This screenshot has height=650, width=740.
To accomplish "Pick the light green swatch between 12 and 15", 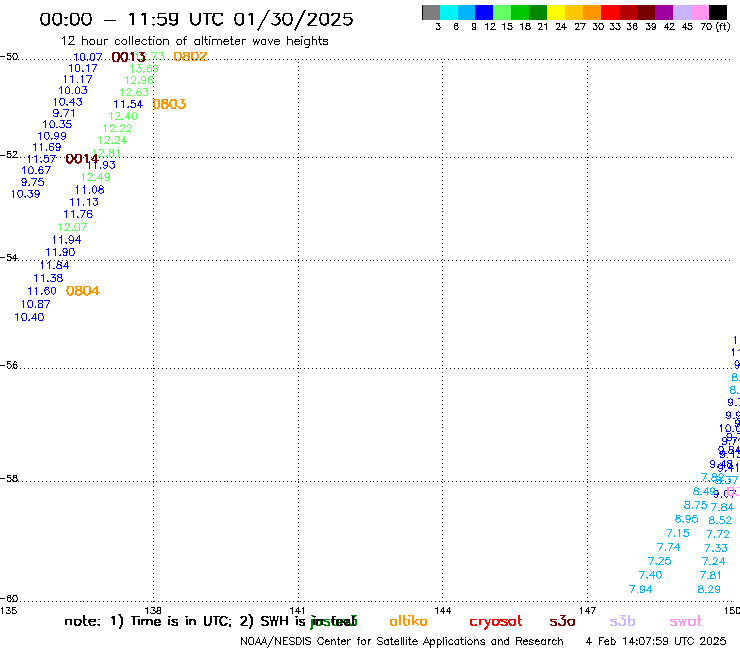I will [502, 12].
